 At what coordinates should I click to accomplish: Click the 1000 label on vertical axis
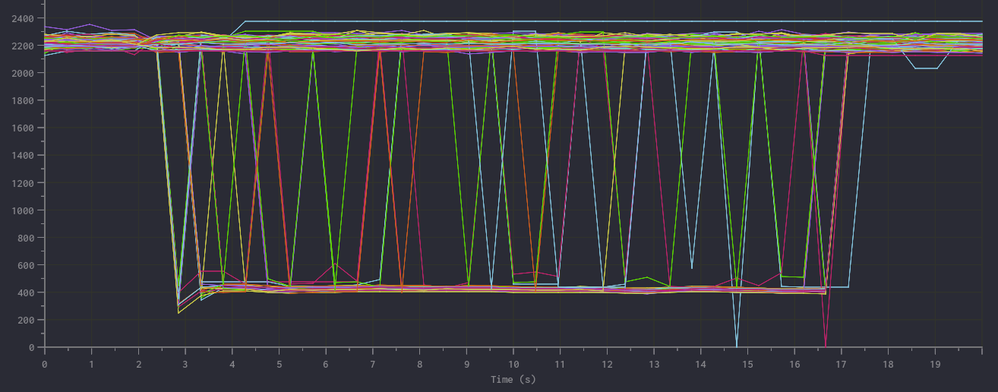tap(22, 210)
